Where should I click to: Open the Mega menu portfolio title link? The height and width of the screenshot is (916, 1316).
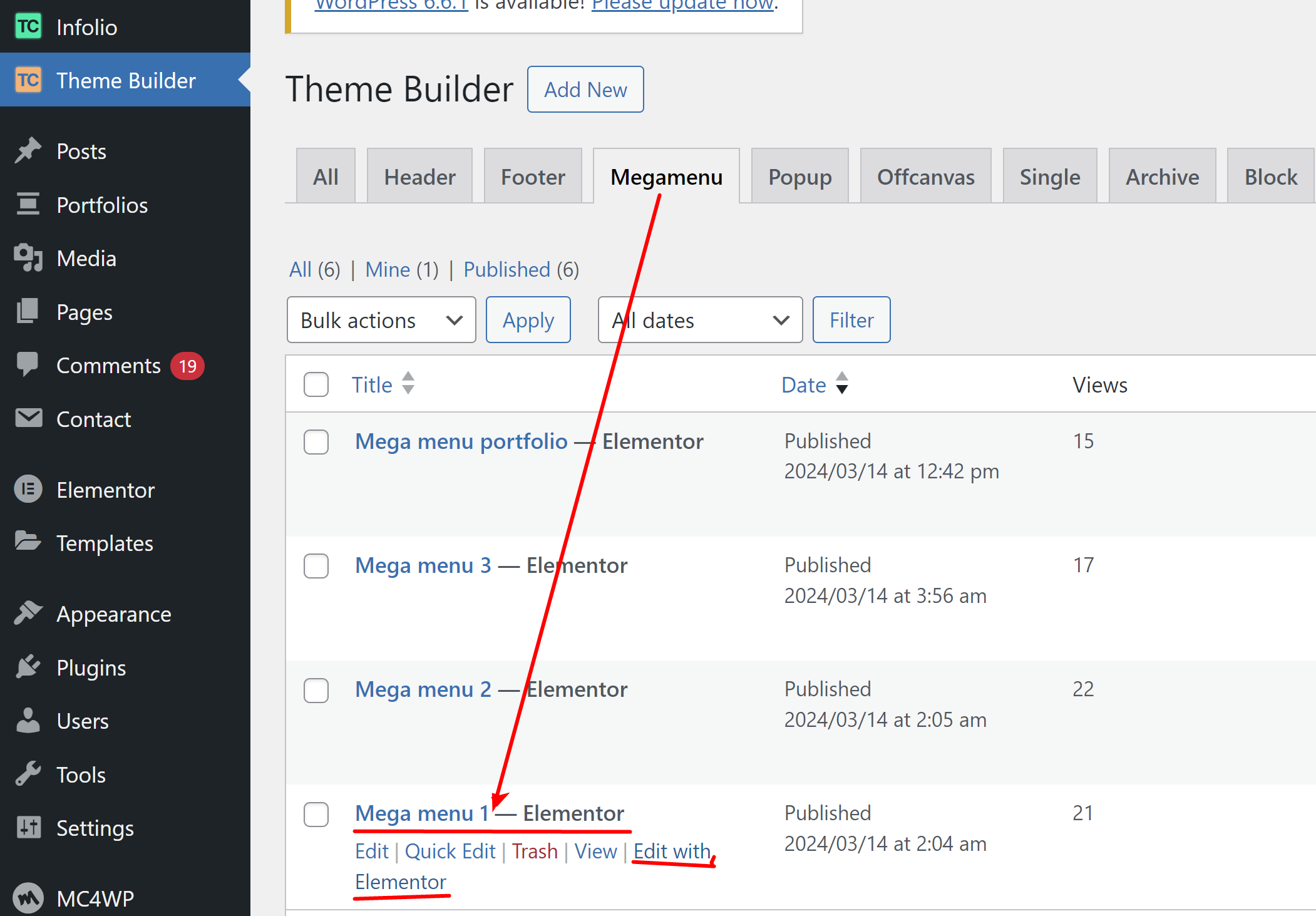(461, 441)
